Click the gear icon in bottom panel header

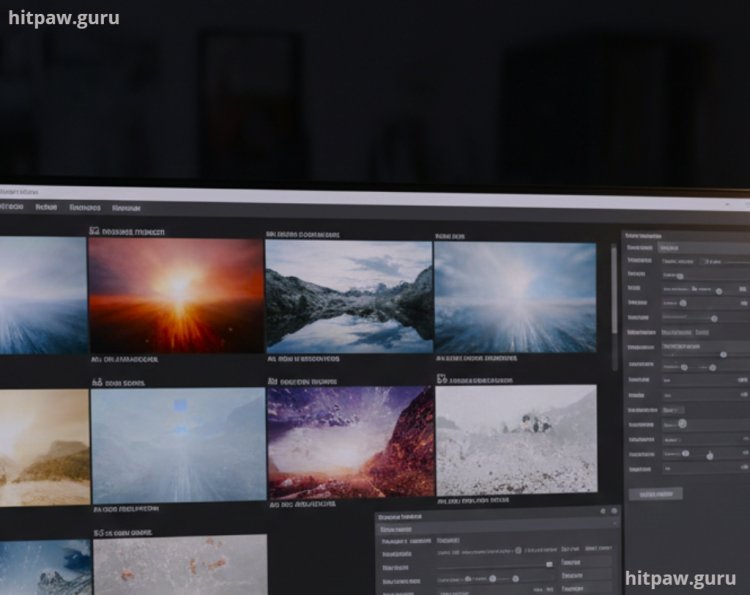(614, 511)
